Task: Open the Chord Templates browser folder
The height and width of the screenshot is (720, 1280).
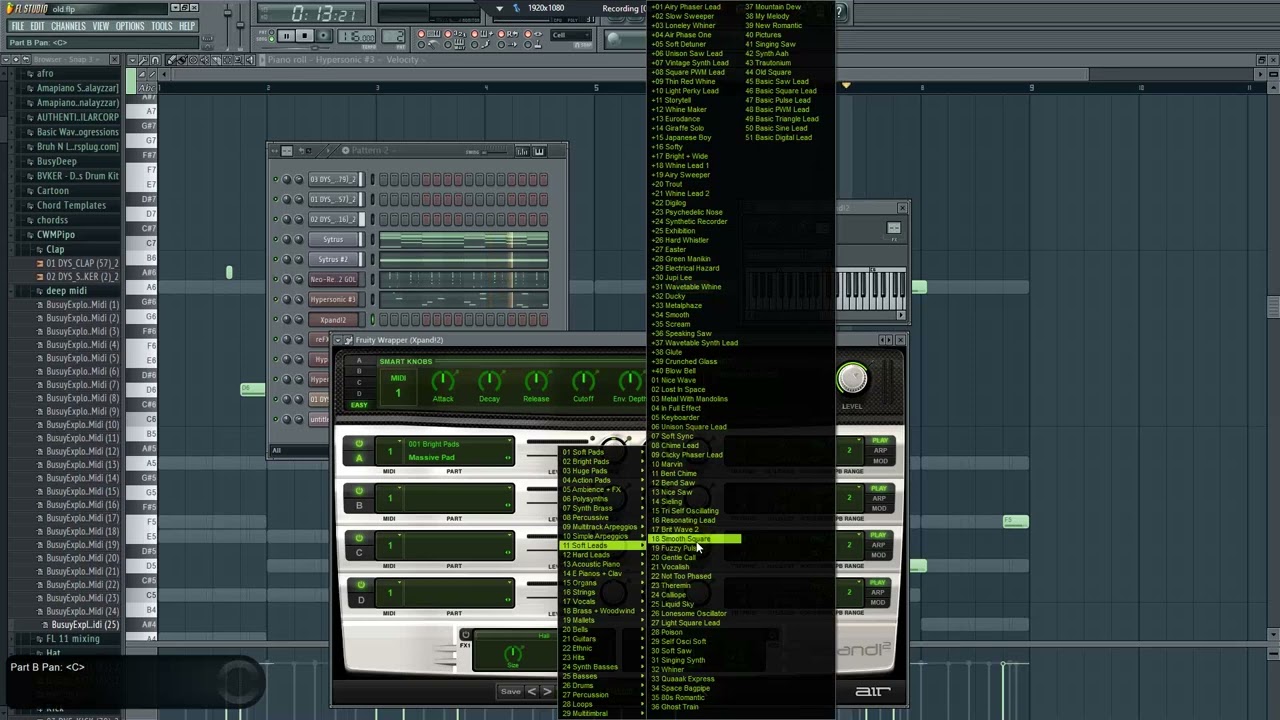Action: click(x=71, y=205)
